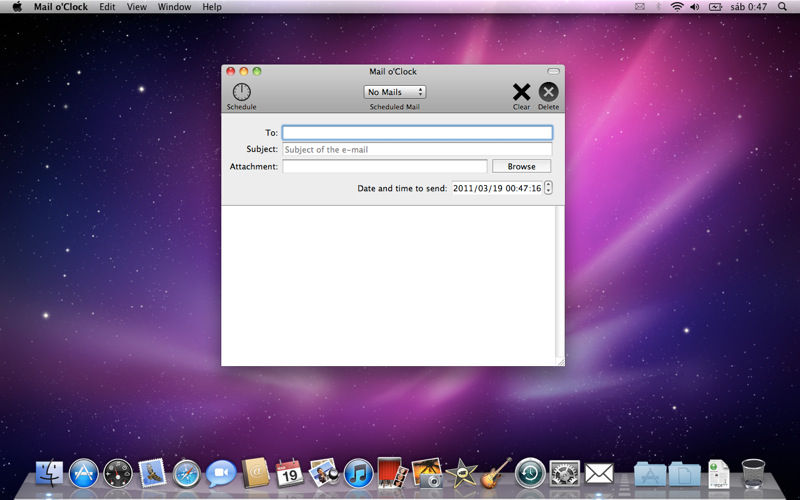
Task: Click the Schedule clock icon
Action: pos(241,92)
